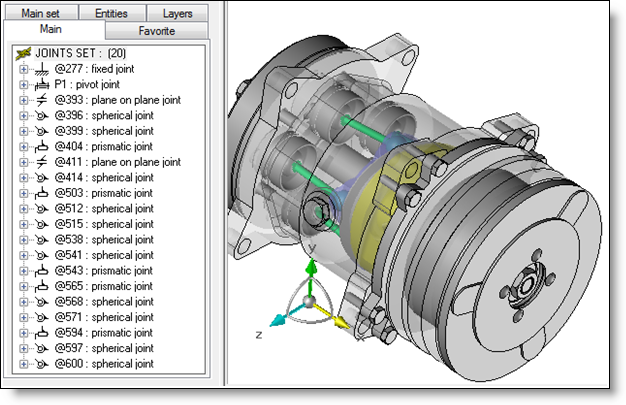
Task: Expand the @411 plane on plane joint
Action: 23,162
